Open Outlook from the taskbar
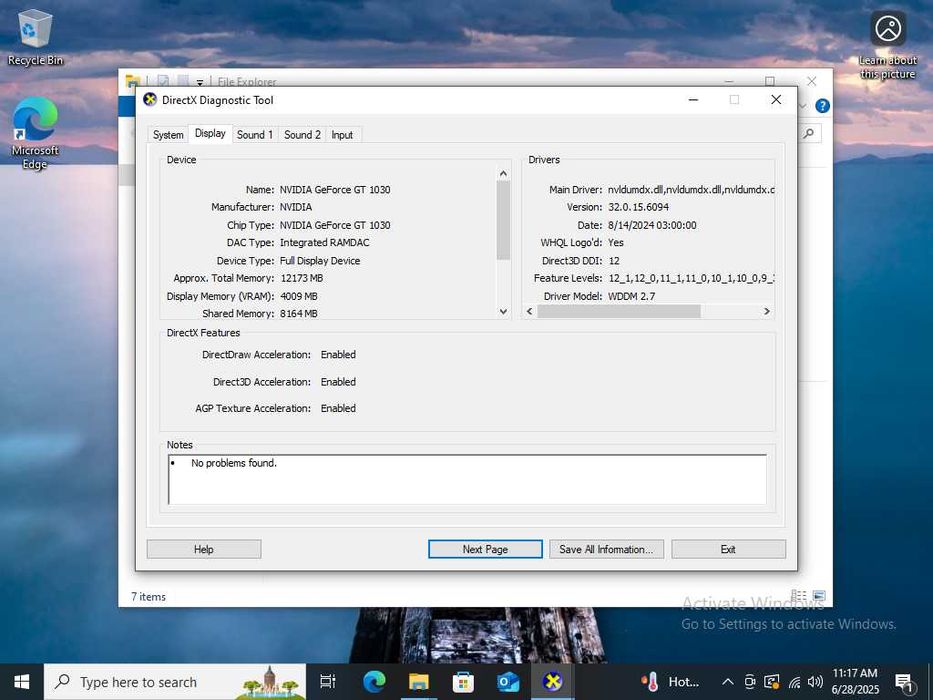This screenshot has width=933, height=700. pos(508,682)
